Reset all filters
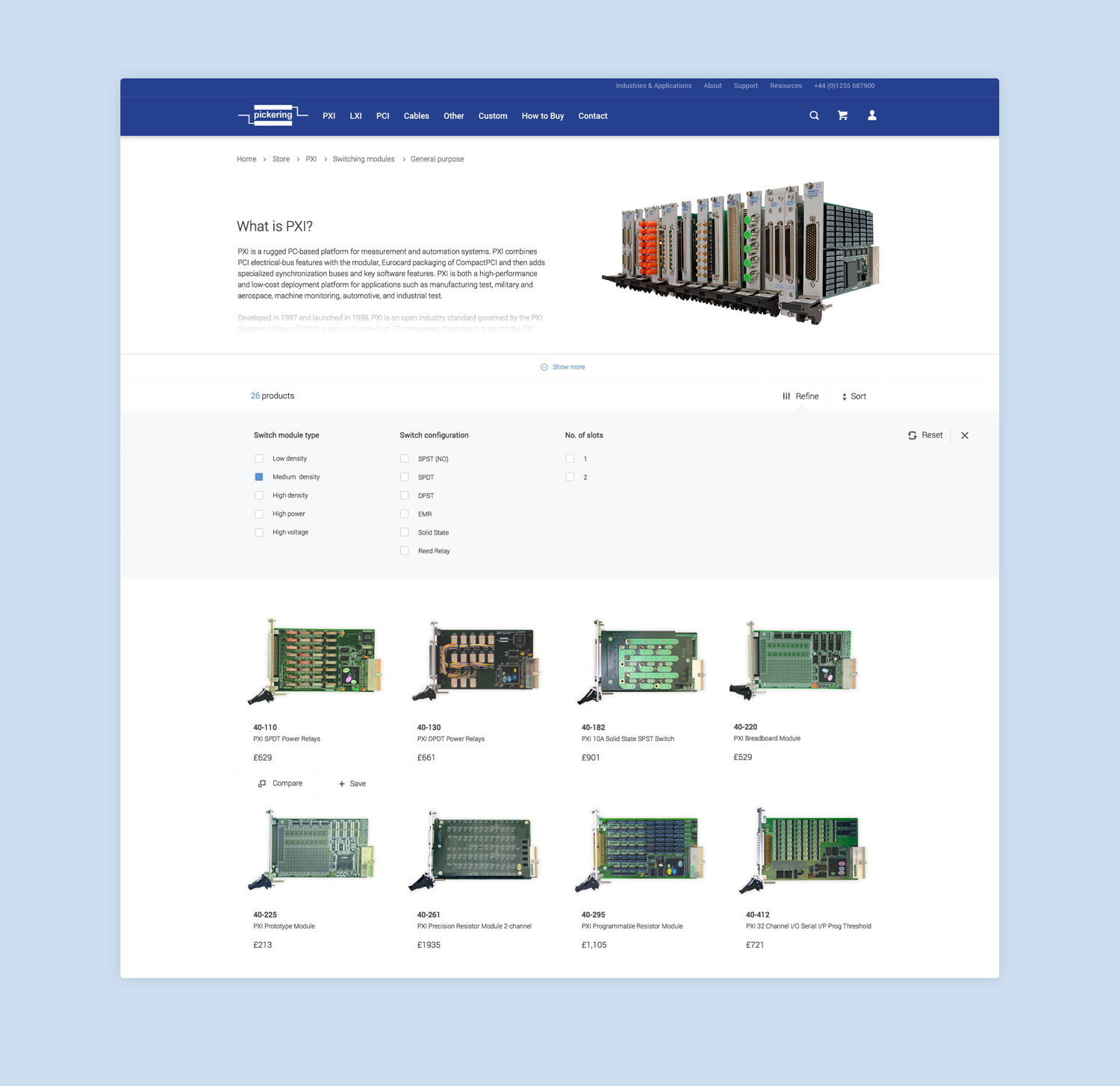The image size is (1120, 1086). [925, 435]
